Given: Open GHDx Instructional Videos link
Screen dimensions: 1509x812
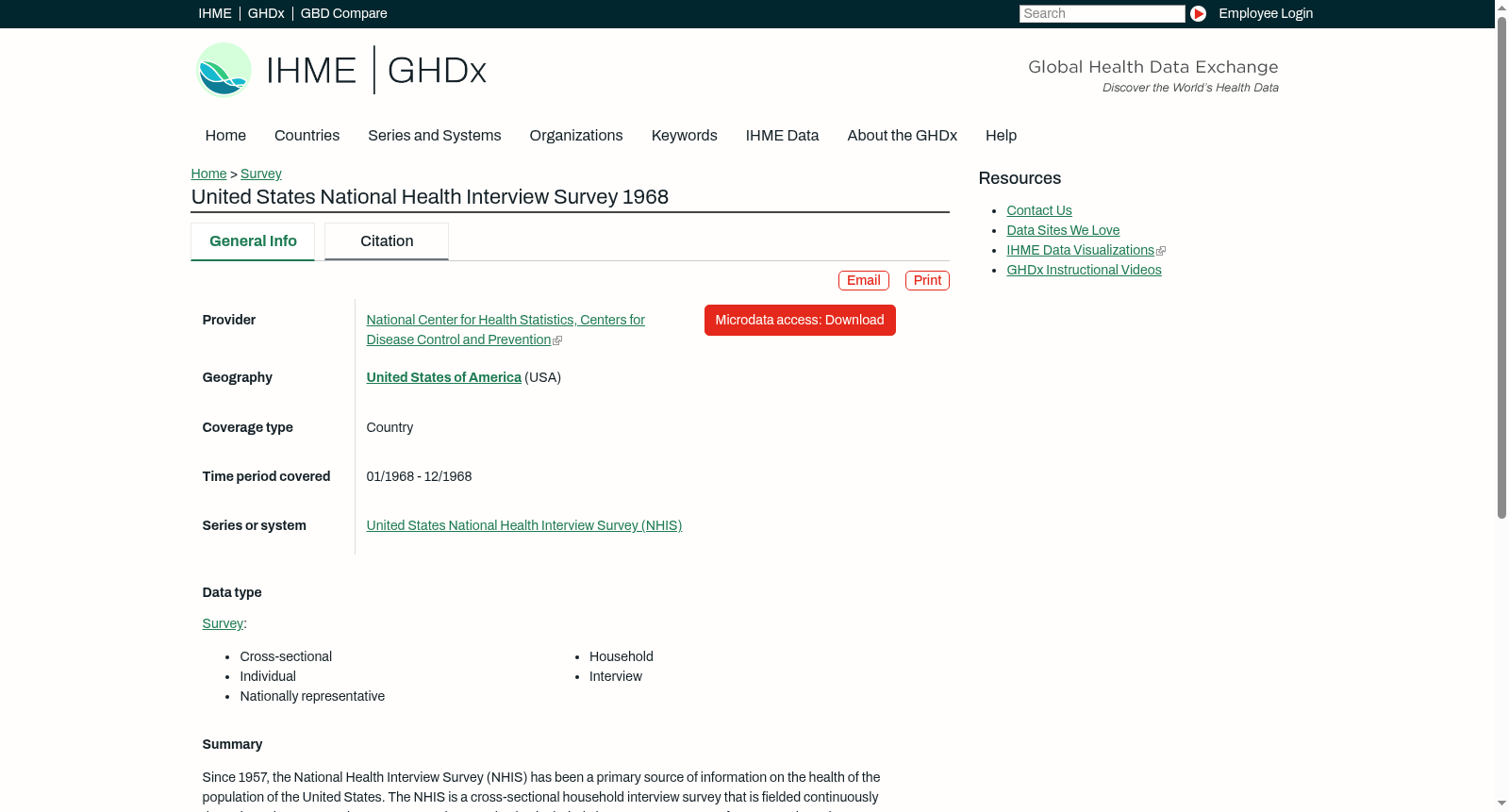Looking at the screenshot, I should pyautogui.click(x=1085, y=270).
